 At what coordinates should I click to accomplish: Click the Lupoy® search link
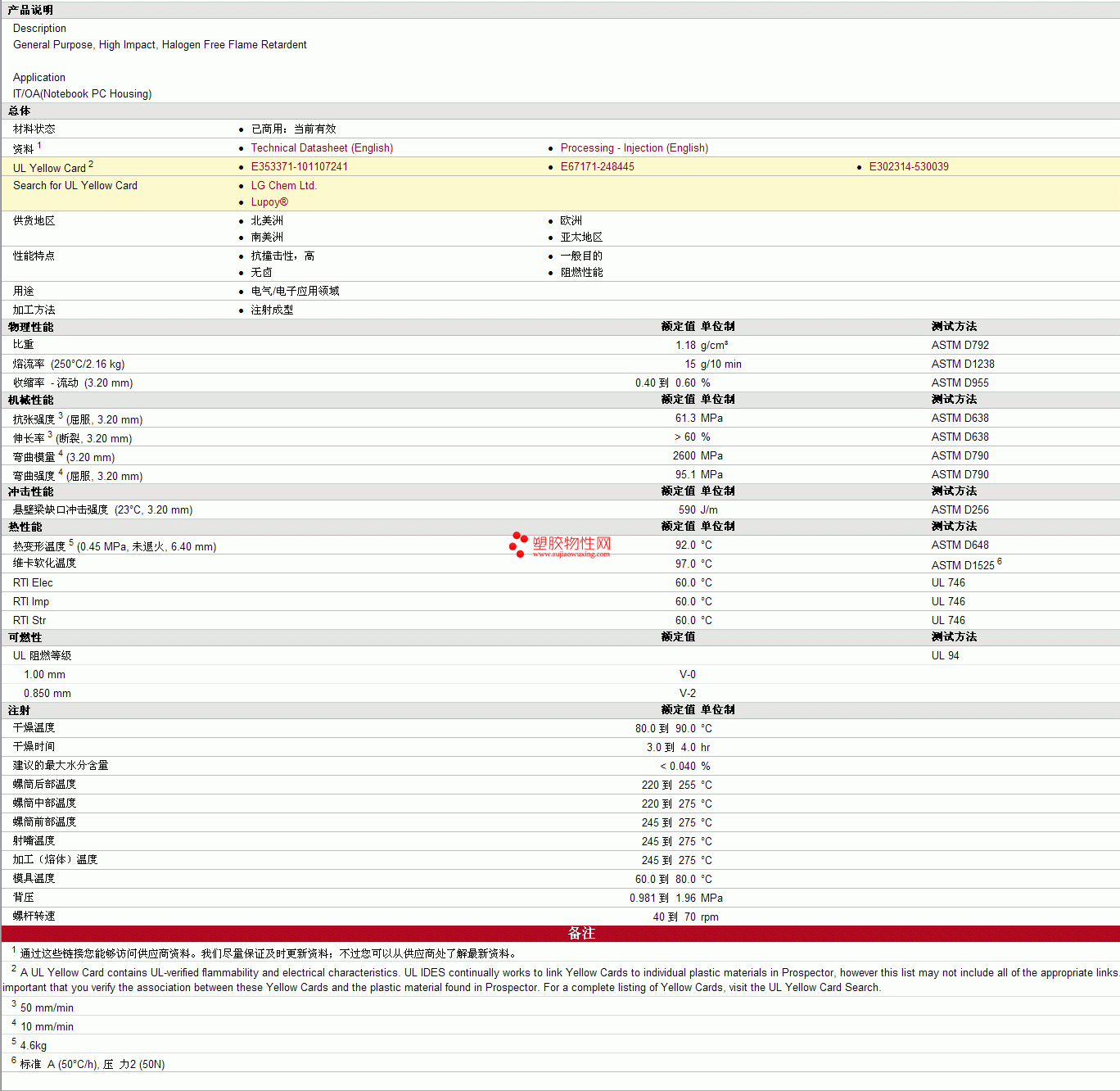click(x=269, y=202)
